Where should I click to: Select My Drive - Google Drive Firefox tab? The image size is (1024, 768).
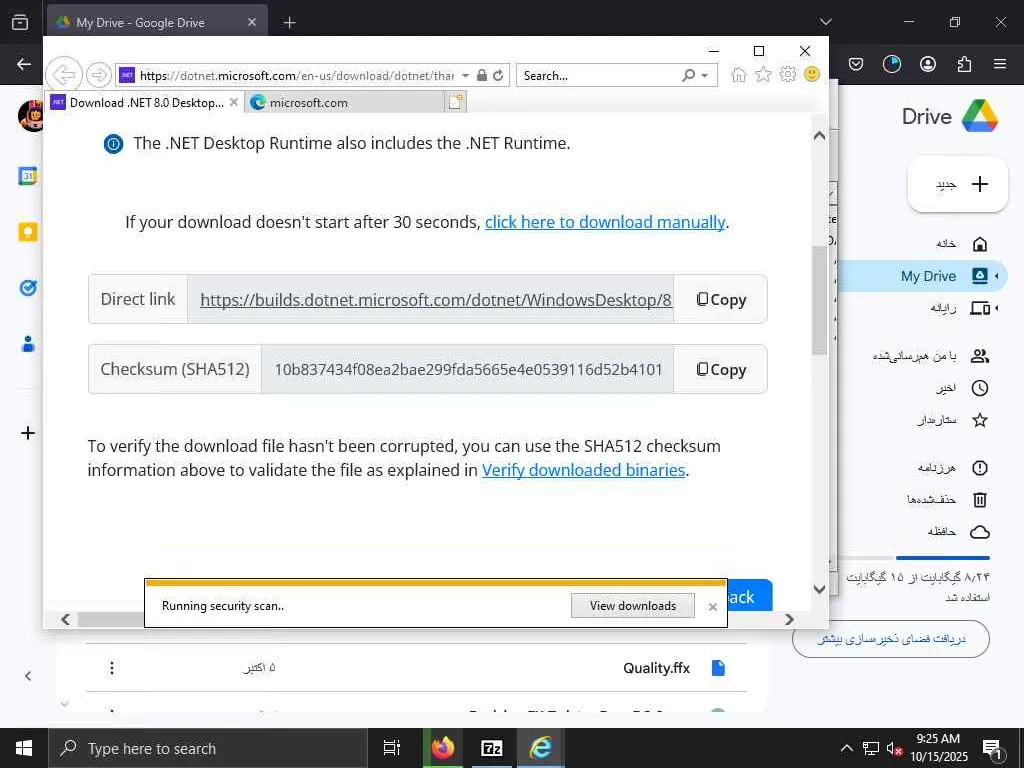(x=157, y=23)
